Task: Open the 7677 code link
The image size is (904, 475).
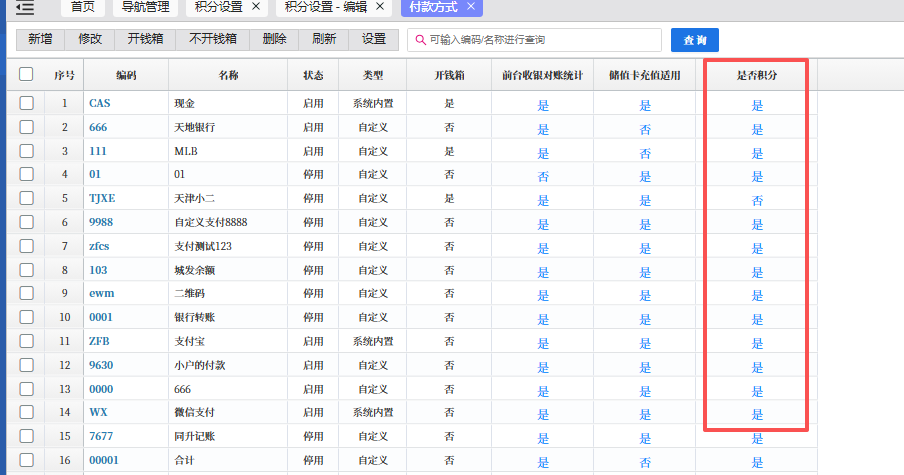Action: click(x=101, y=436)
